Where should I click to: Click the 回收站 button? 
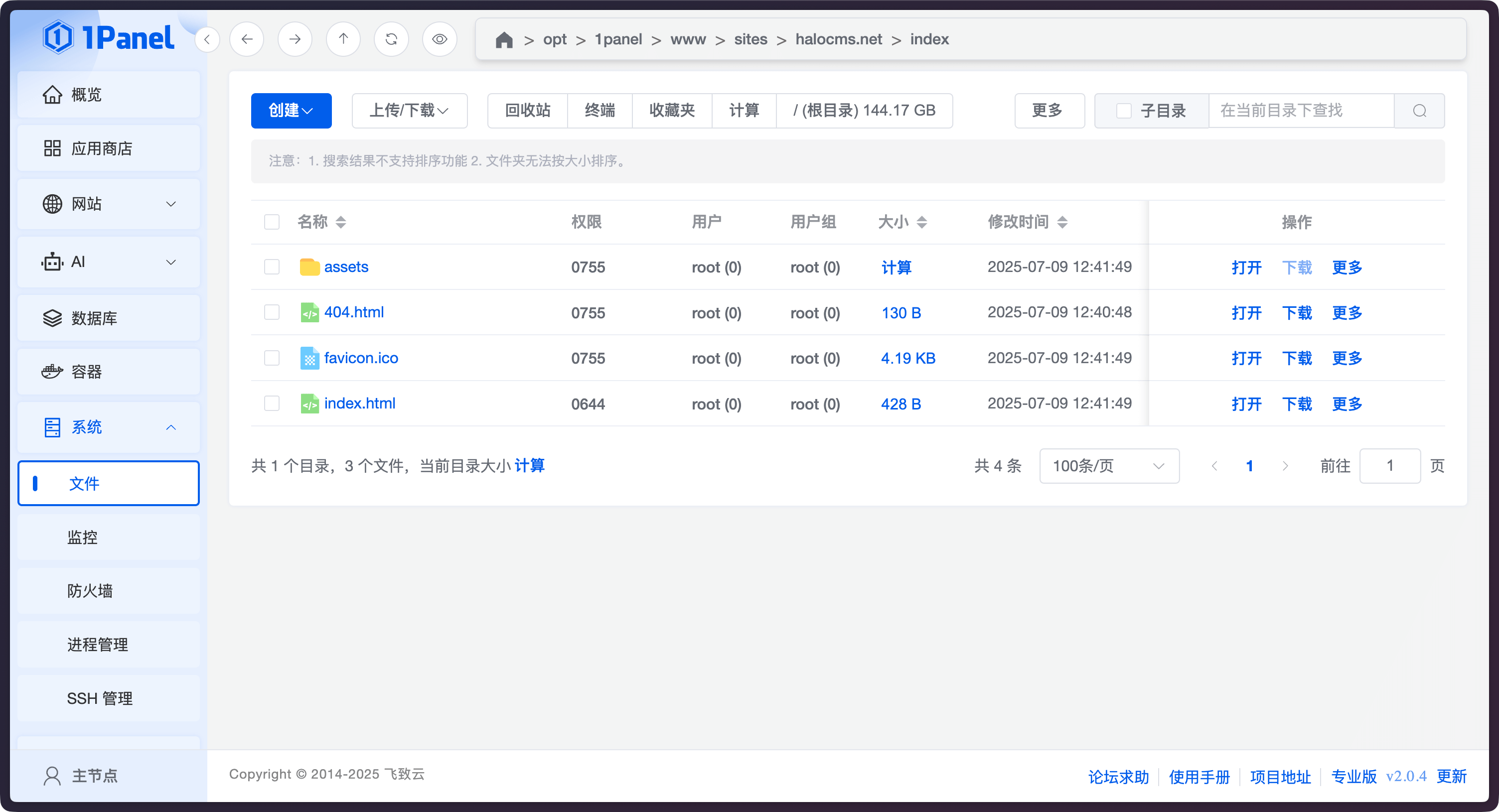[x=527, y=111]
